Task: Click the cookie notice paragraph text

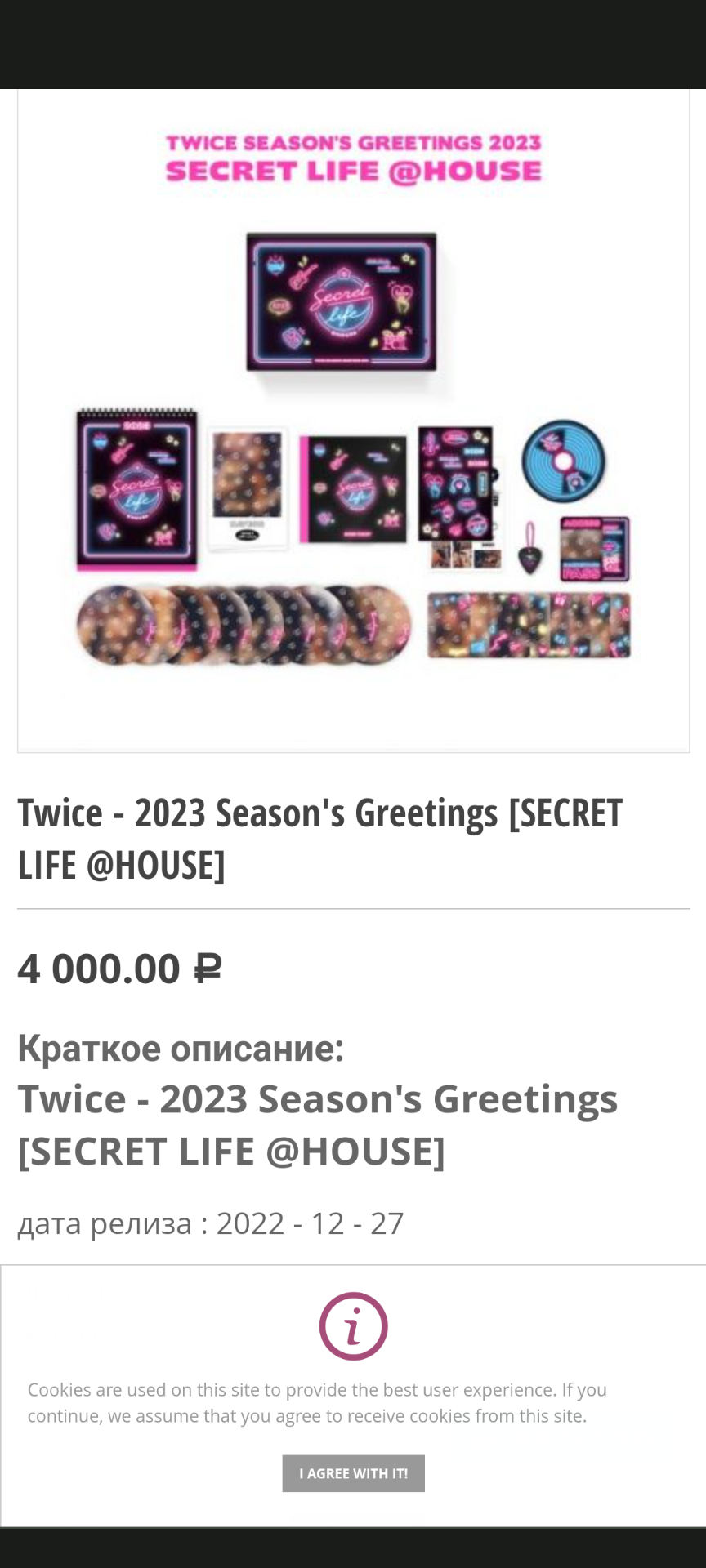Action: point(317,1403)
